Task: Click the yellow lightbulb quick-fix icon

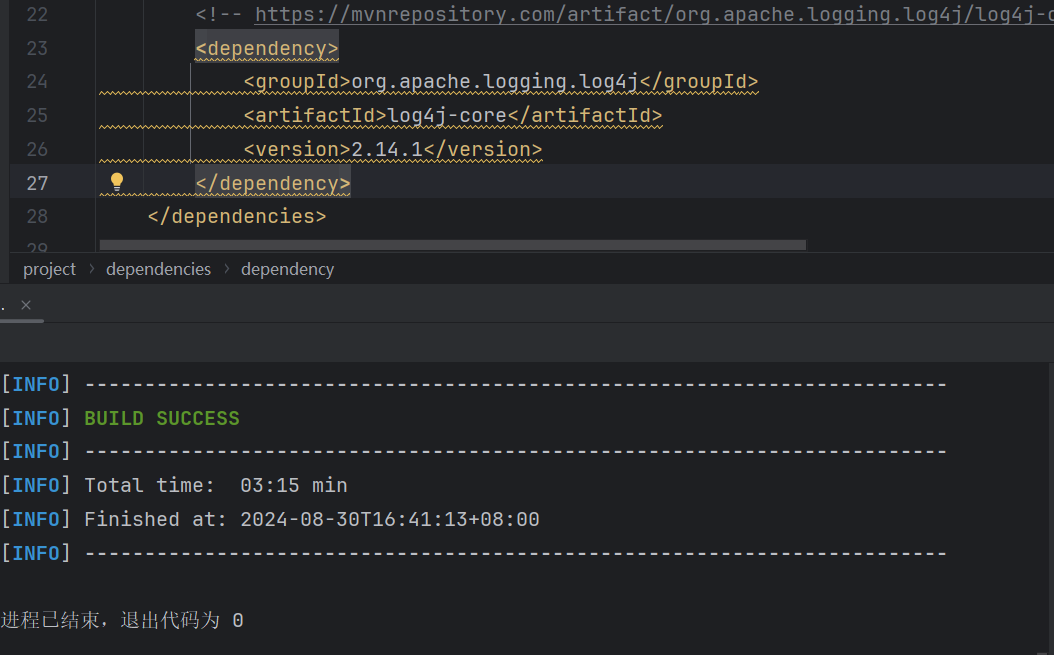Action: [x=117, y=182]
